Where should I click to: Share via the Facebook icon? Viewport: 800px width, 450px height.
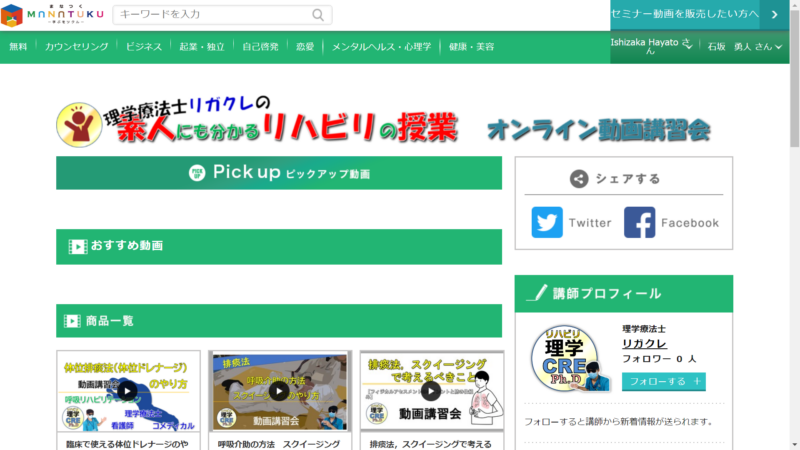point(640,222)
